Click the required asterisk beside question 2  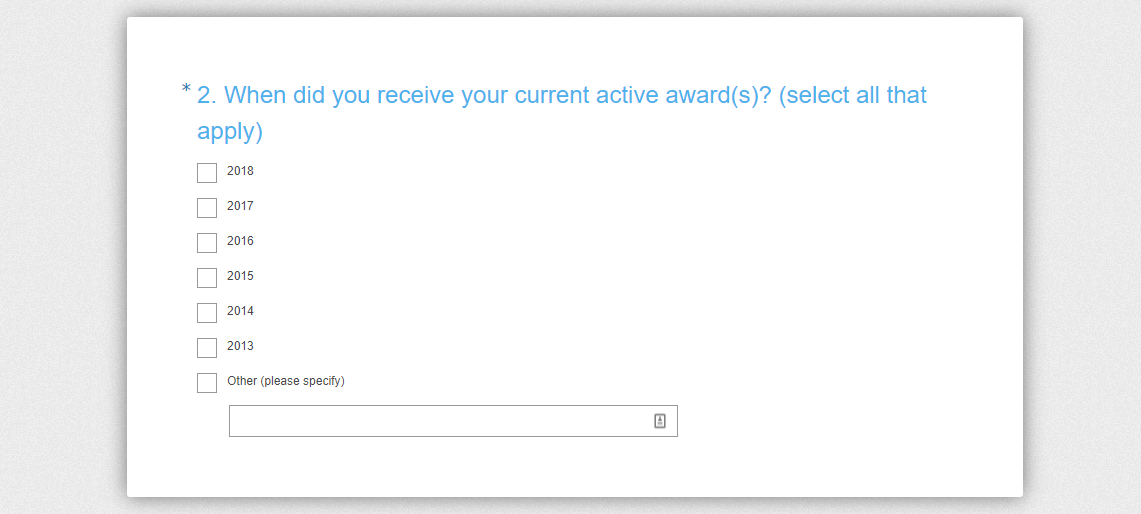186,90
